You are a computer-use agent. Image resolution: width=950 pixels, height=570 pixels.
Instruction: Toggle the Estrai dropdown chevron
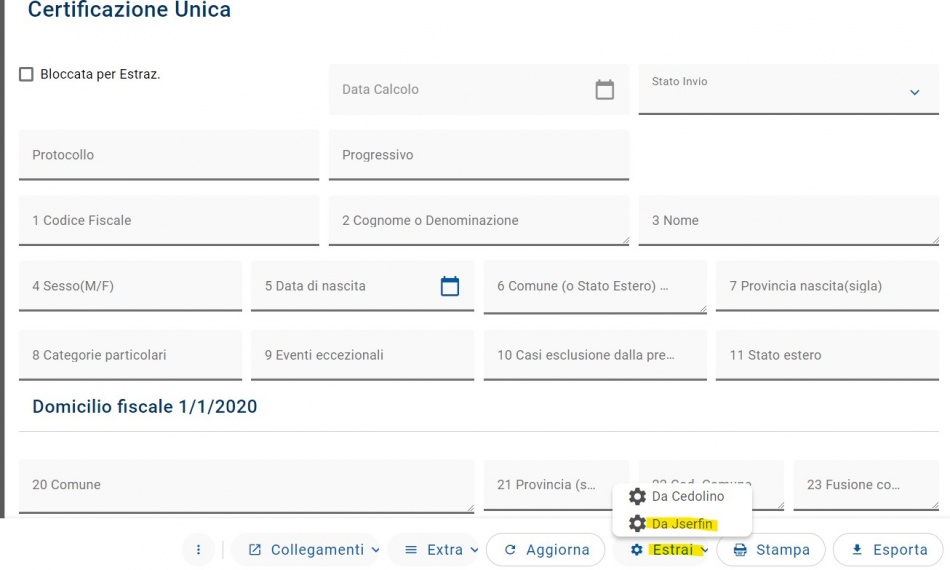coord(703,550)
